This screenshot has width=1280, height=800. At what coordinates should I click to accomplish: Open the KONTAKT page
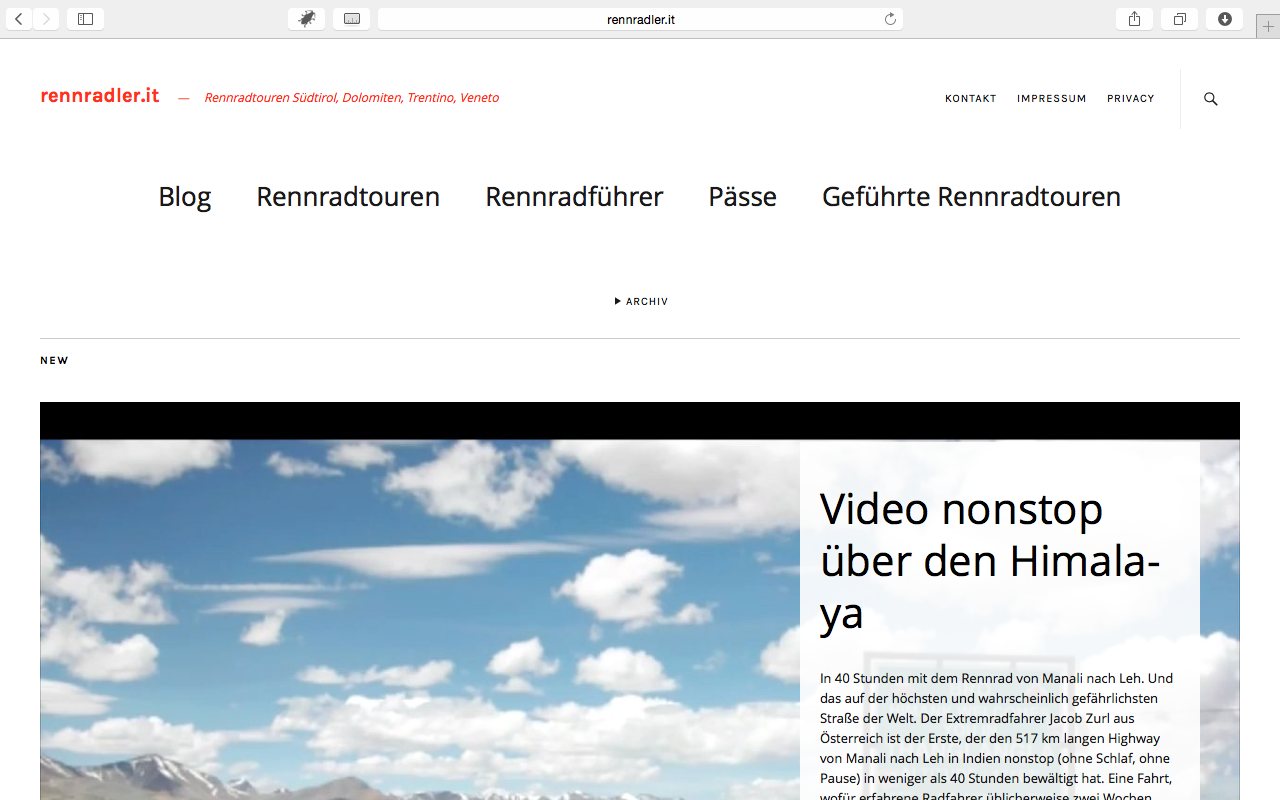970,98
